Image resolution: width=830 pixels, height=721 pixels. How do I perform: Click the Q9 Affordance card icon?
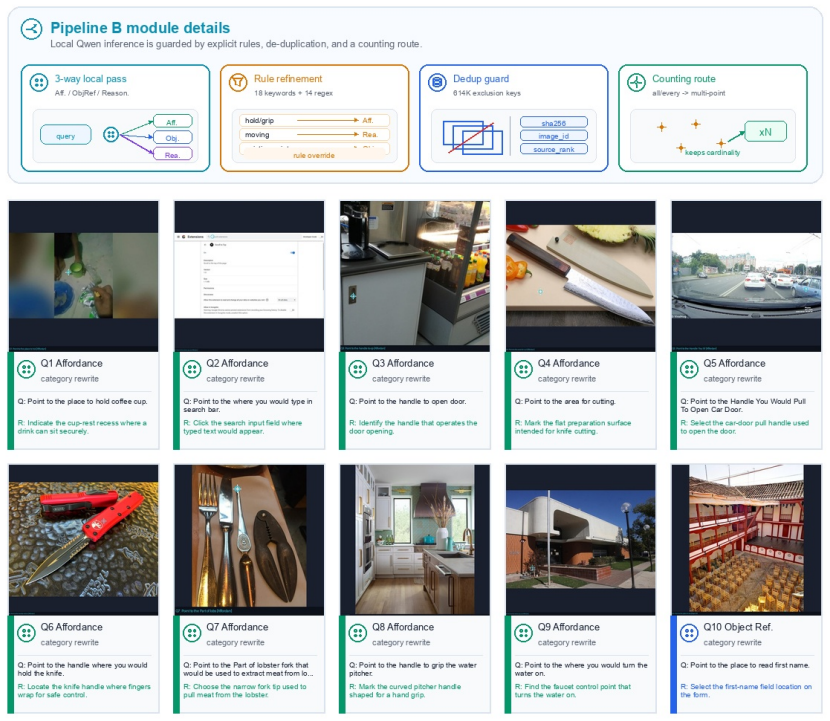point(523,633)
